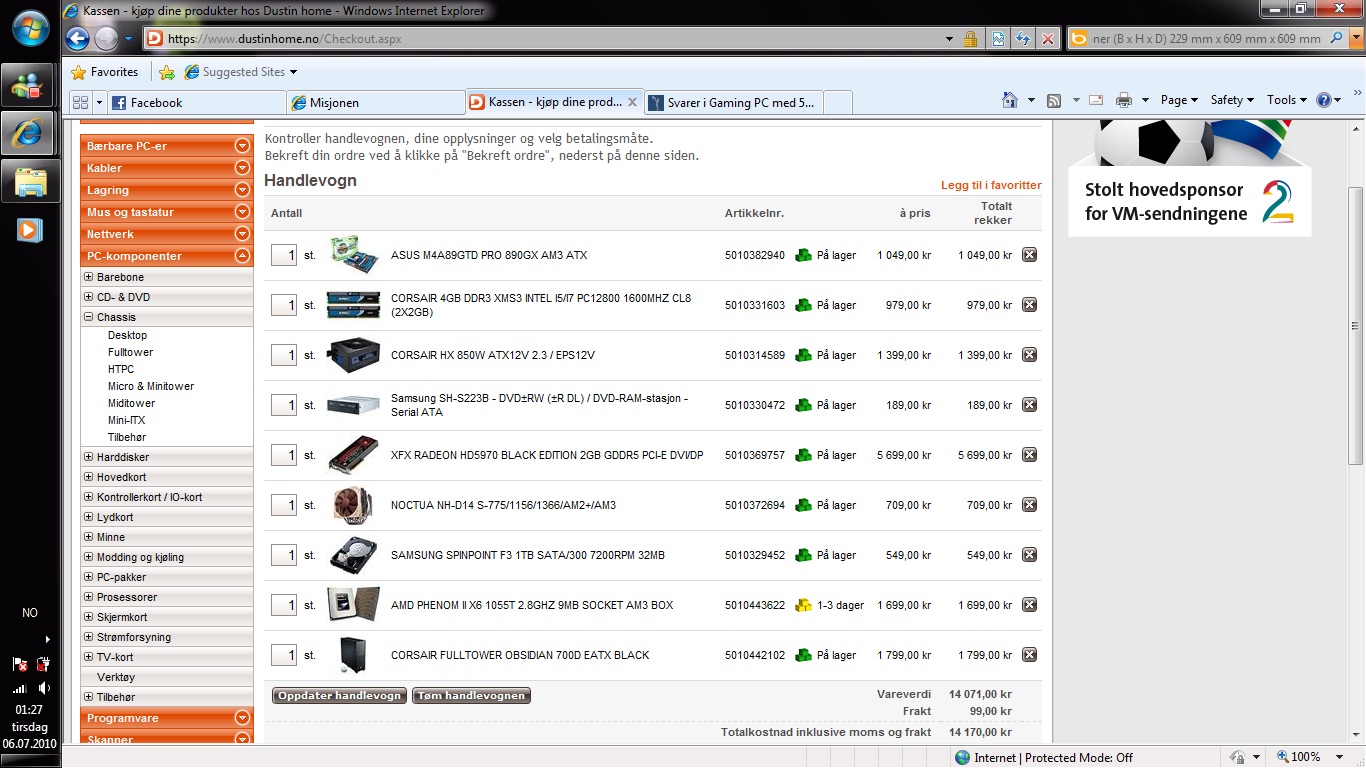
Task: Open the Page menu dropdown
Action: tap(1179, 100)
